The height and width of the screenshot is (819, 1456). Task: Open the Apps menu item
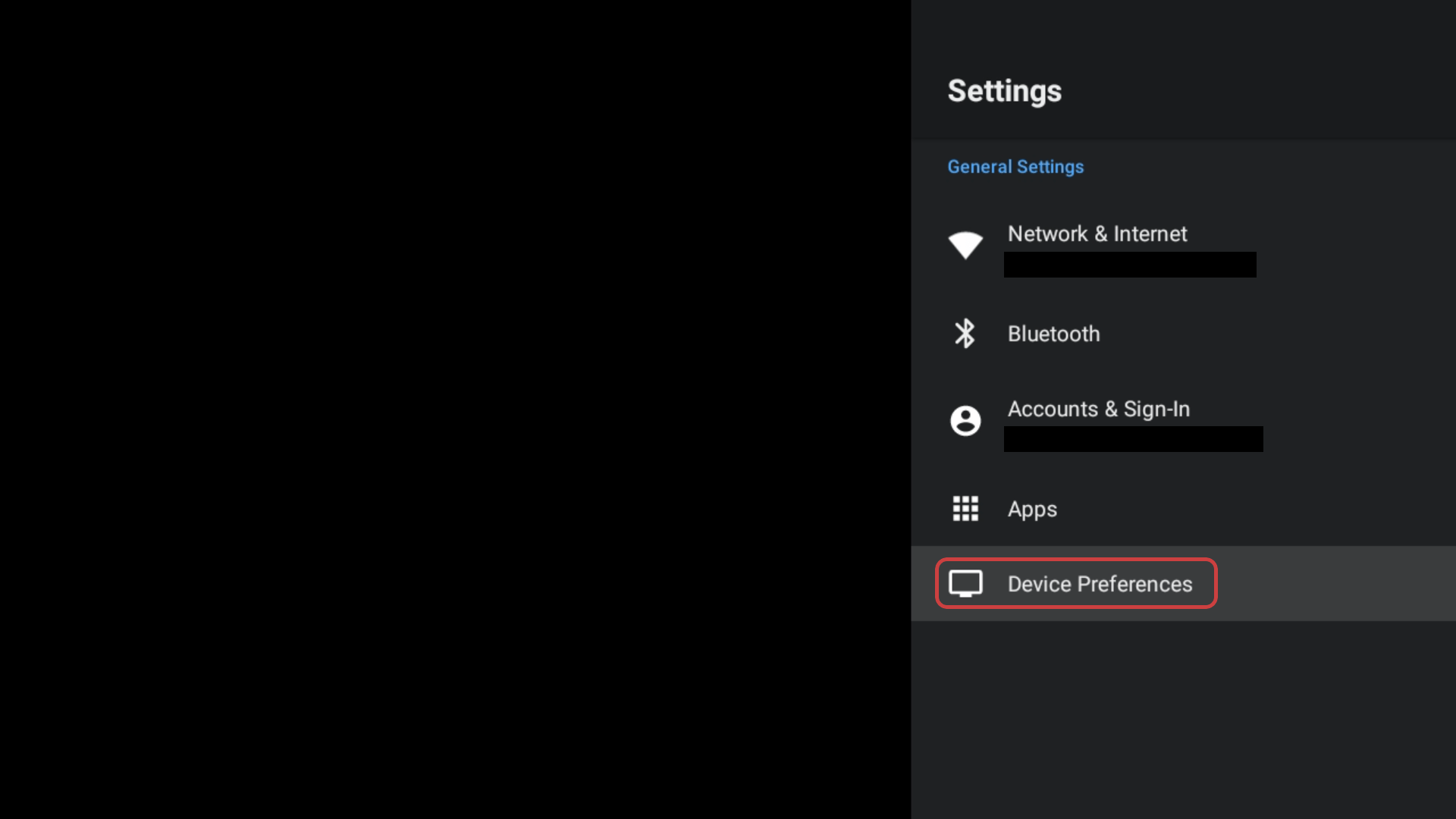[1032, 510]
